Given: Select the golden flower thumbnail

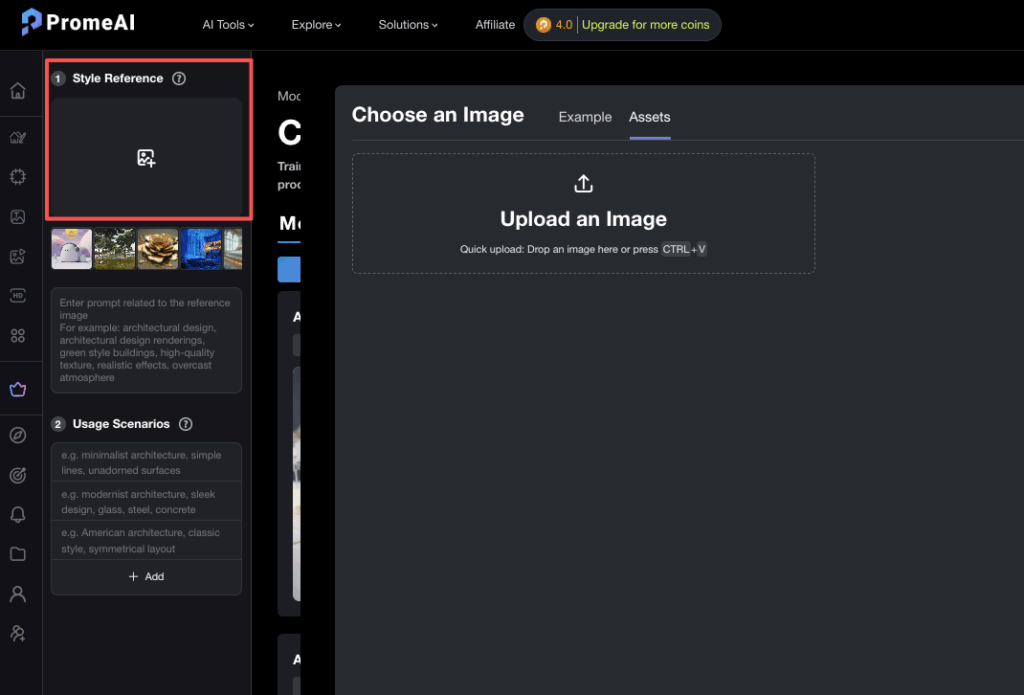Looking at the screenshot, I should pyautogui.click(x=158, y=248).
